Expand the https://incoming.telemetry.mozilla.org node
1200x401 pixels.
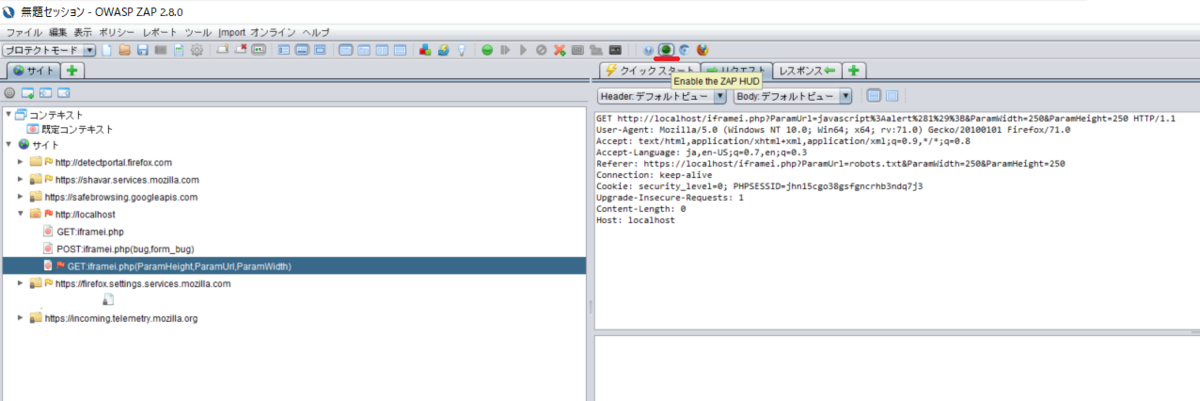(x=21, y=318)
